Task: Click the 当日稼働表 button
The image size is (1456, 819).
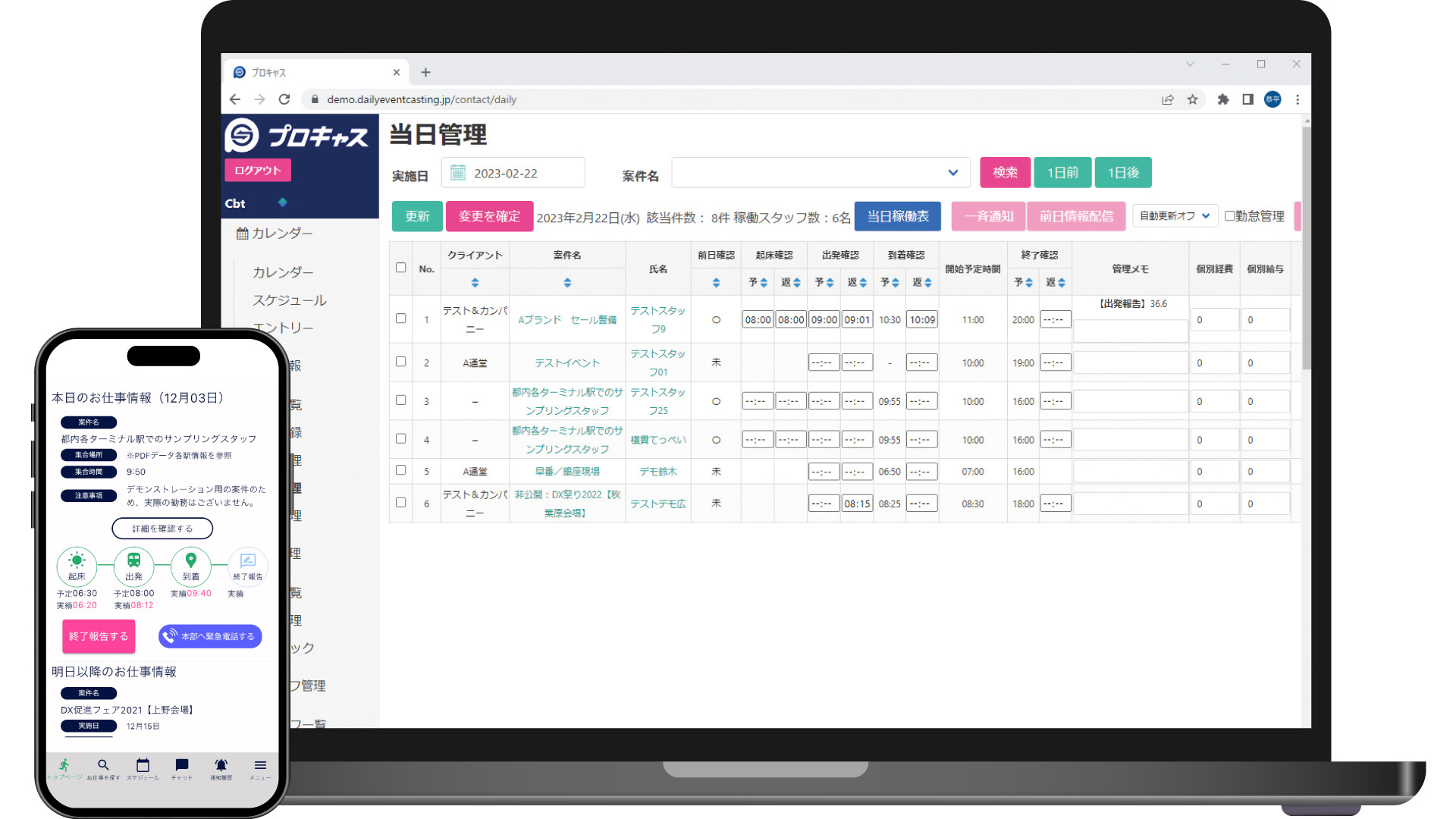Action: pyautogui.click(x=898, y=216)
